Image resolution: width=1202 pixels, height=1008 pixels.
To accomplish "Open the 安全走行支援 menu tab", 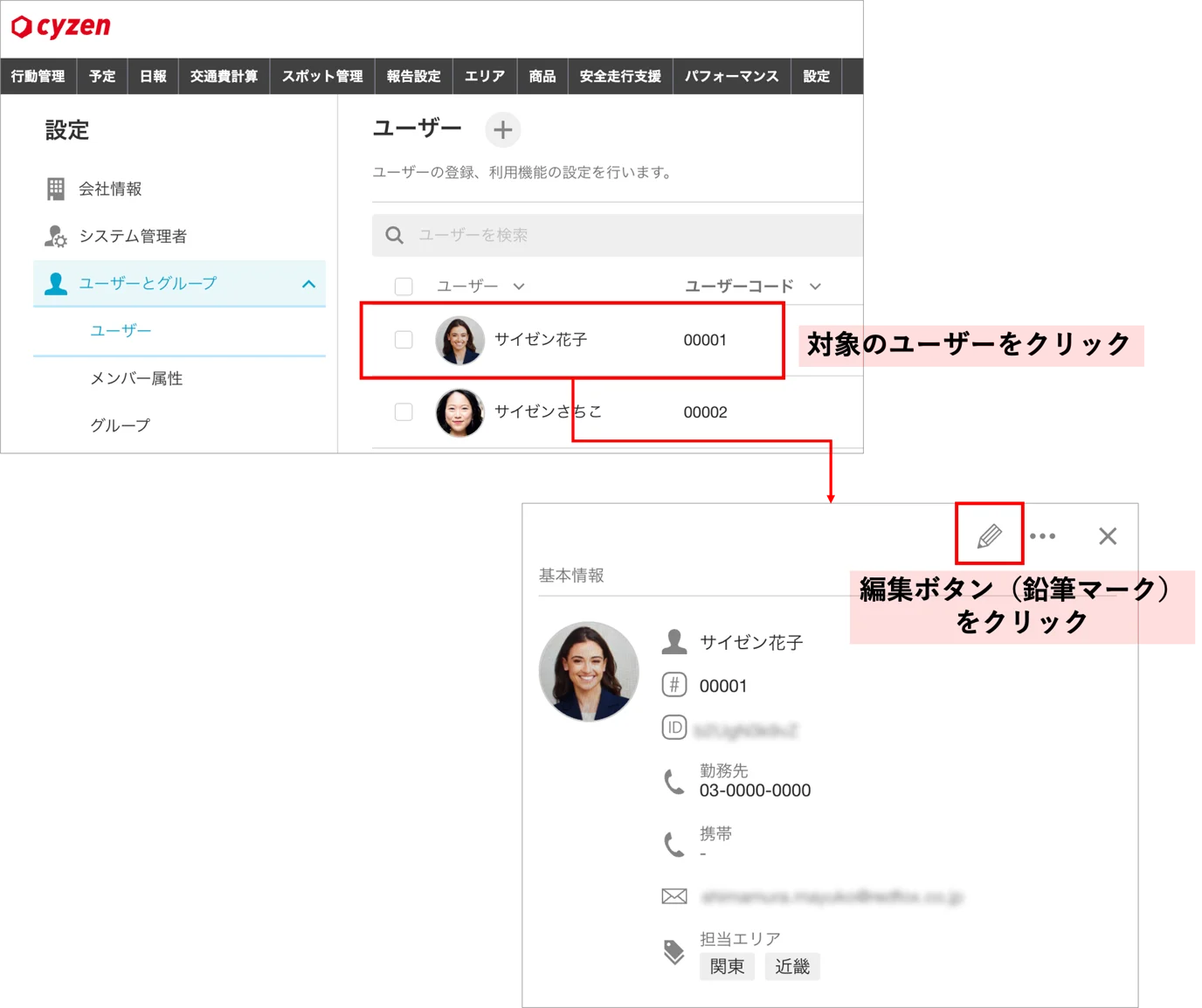I will [620, 76].
